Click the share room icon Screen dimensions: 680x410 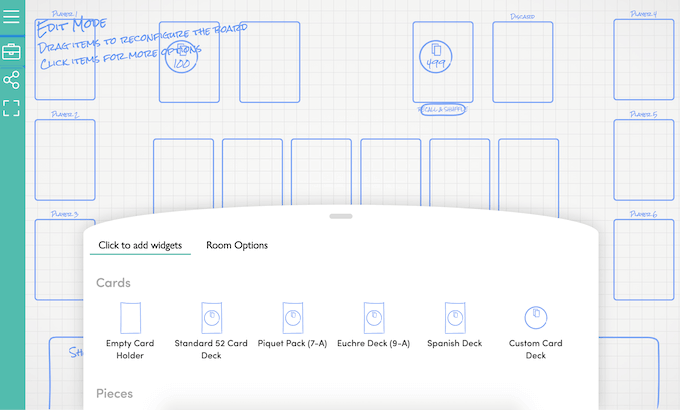point(12,80)
